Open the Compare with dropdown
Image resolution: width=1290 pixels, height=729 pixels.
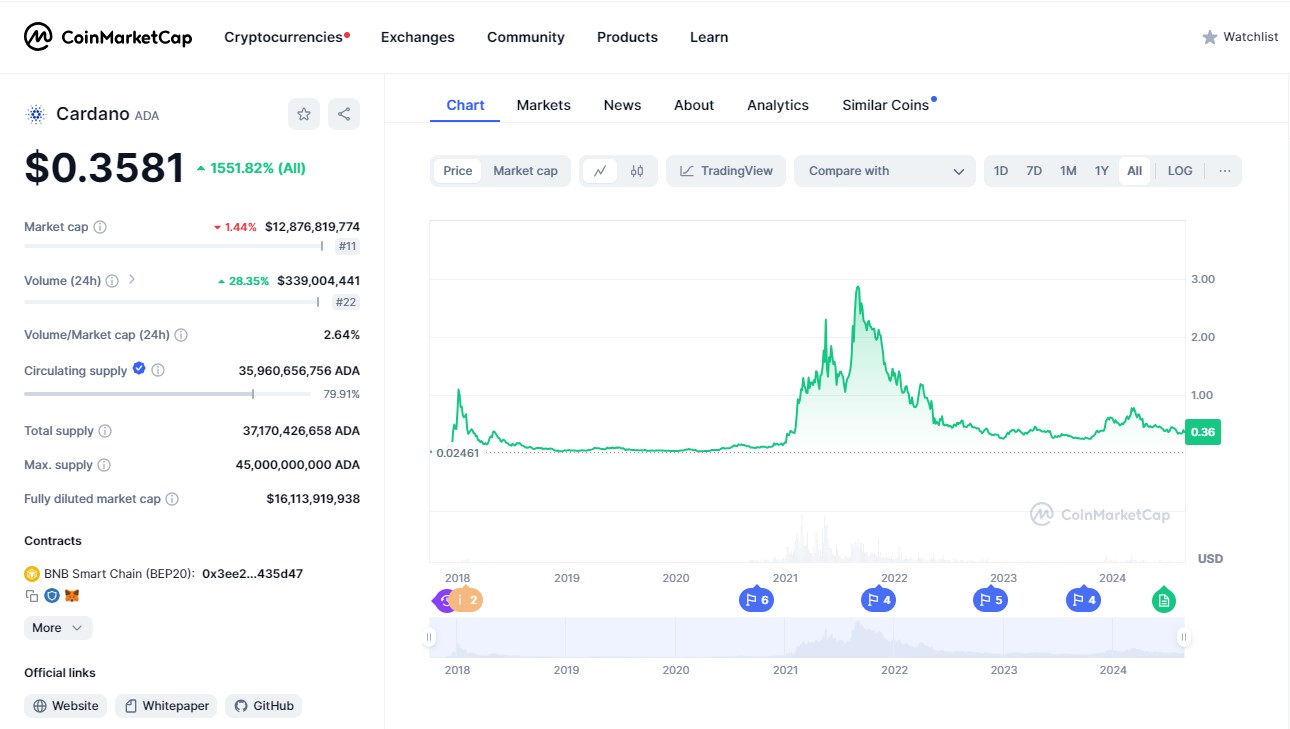tap(885, 171)
